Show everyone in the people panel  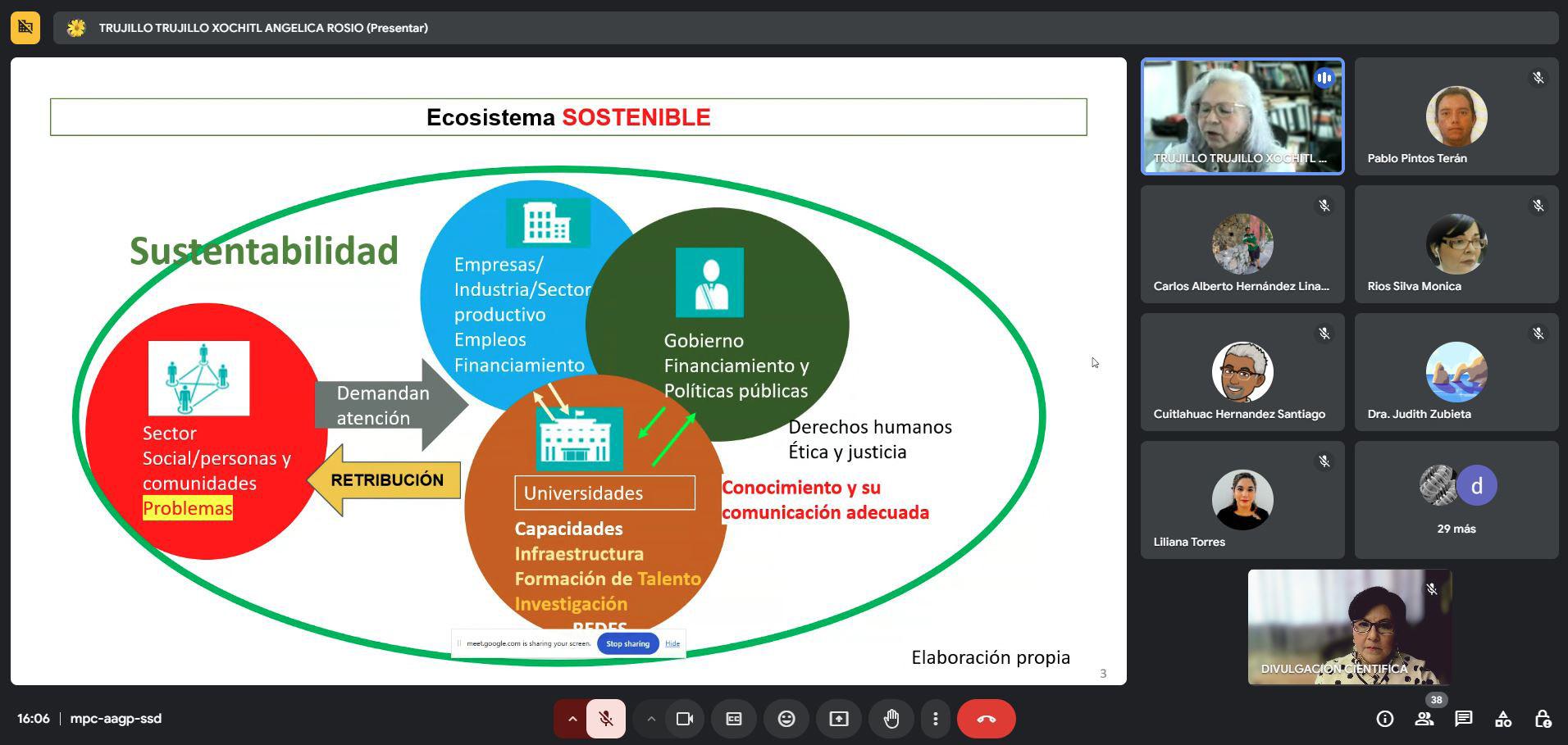tap(1424, 719)
